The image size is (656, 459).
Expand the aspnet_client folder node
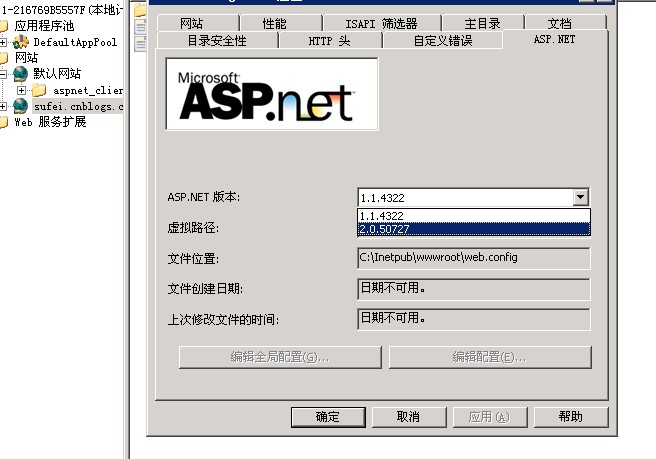(21, 90)
